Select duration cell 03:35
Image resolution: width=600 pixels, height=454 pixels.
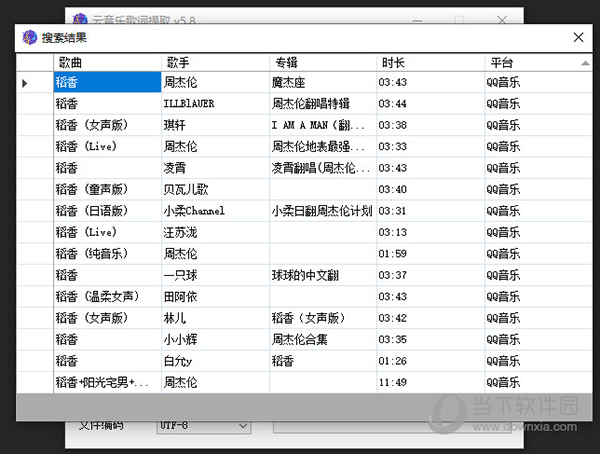click(x=430, y=340)
